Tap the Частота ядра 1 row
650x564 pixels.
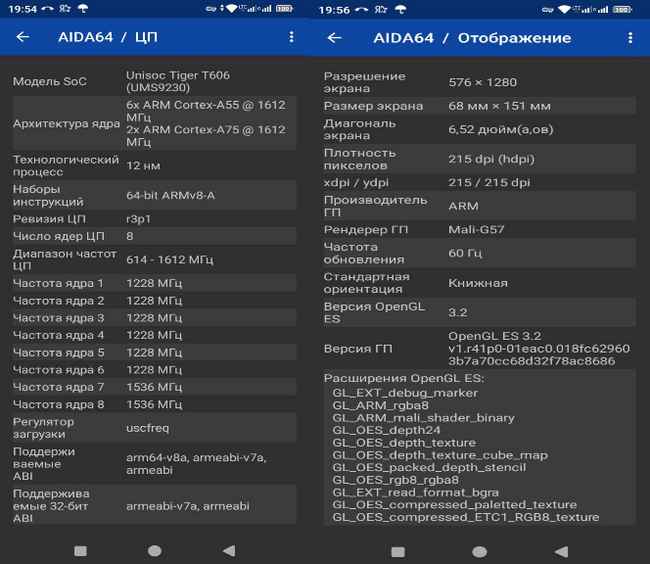[x=155, y=283]
